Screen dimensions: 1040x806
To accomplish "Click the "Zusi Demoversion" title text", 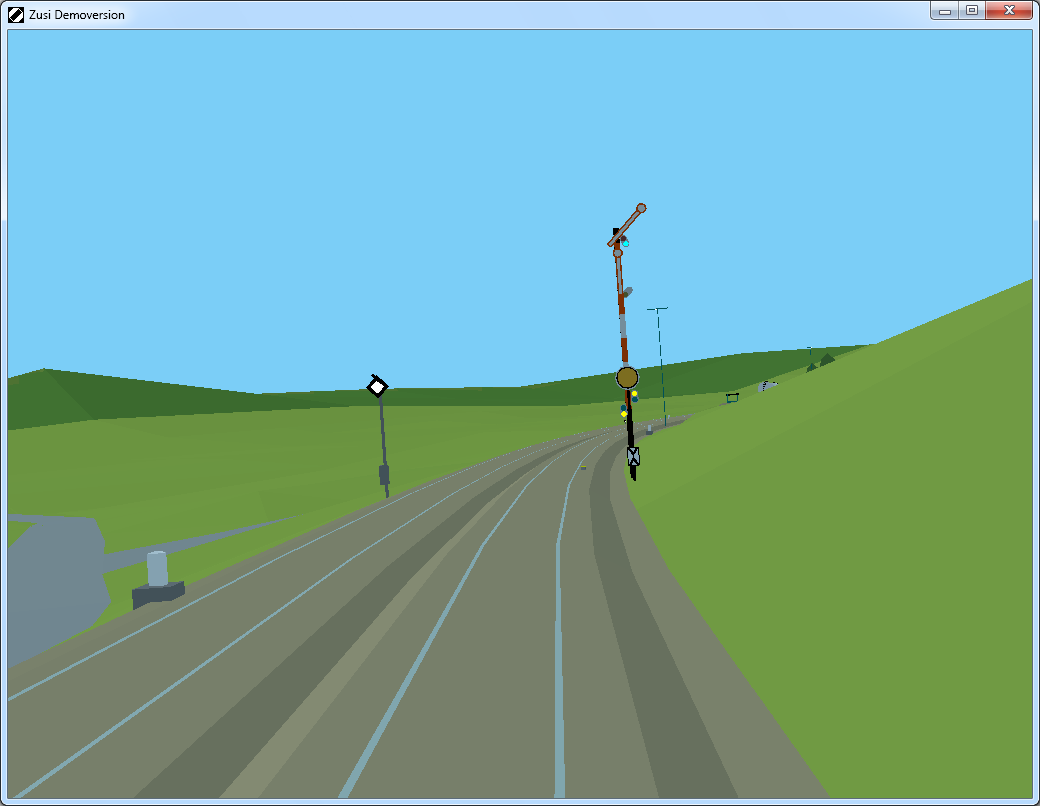I will (77, 15).
